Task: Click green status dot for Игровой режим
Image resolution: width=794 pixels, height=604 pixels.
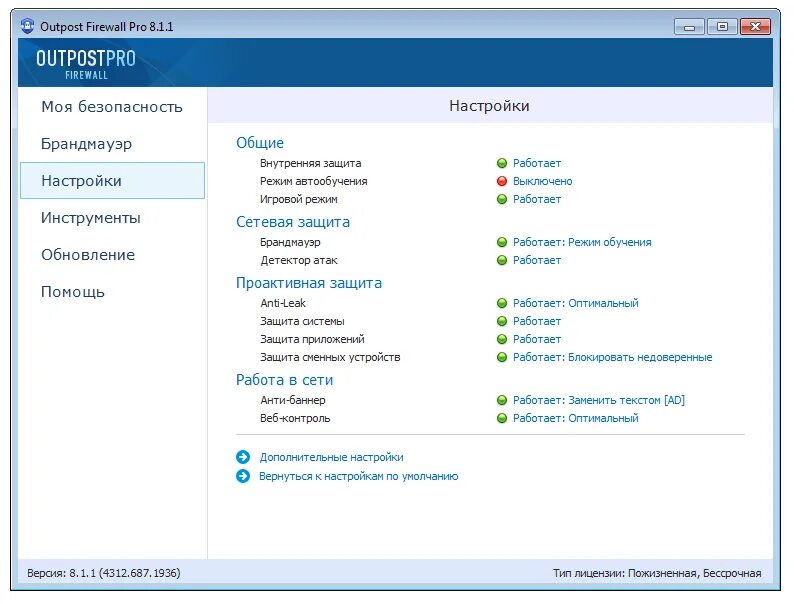Action: 502,199
